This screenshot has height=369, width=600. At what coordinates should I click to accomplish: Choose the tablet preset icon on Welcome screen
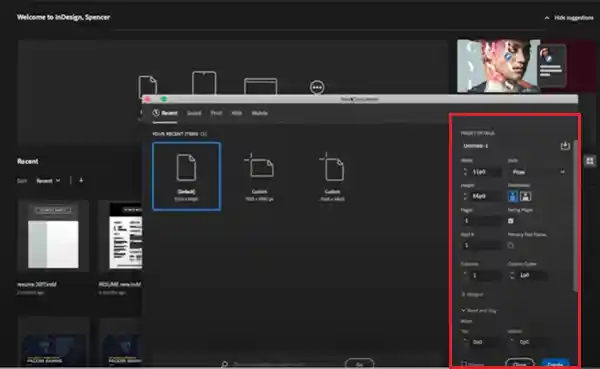pos(204,83)
